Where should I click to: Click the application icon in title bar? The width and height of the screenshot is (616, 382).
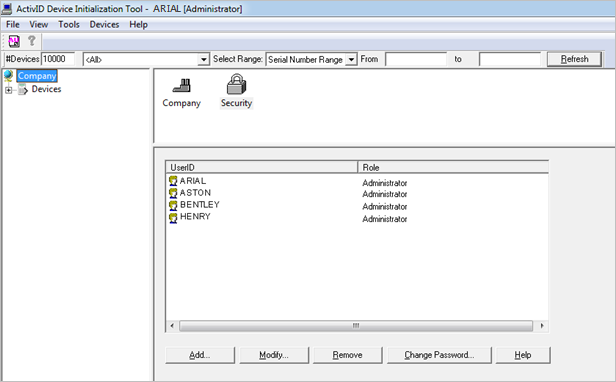click(7, 8)
